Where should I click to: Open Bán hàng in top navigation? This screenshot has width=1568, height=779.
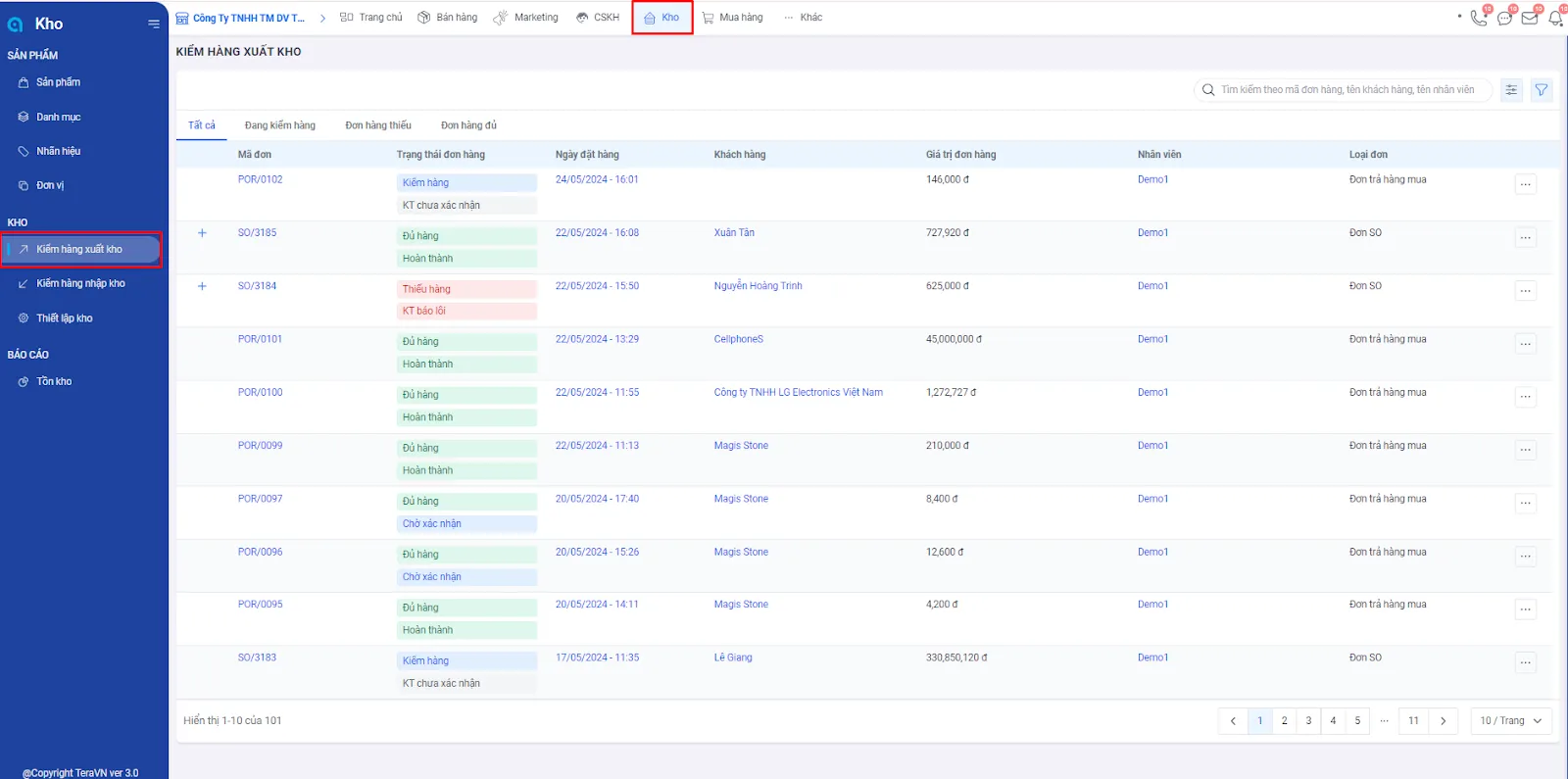(447, 18)
